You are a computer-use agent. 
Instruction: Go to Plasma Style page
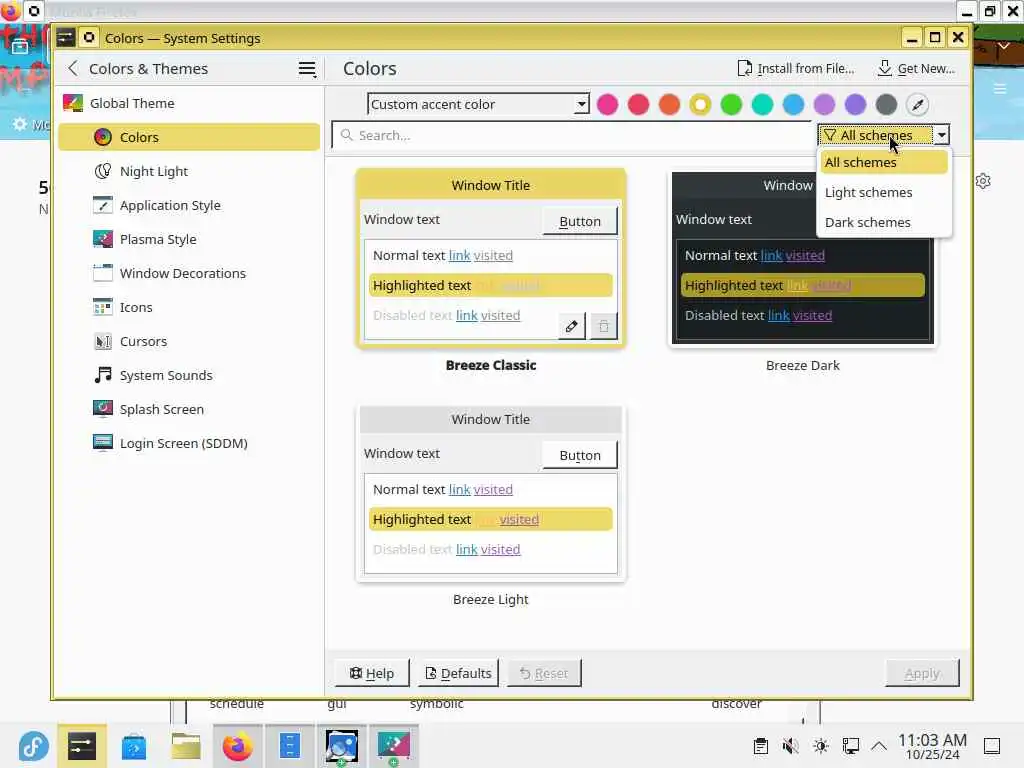click(x=189, y=239)
